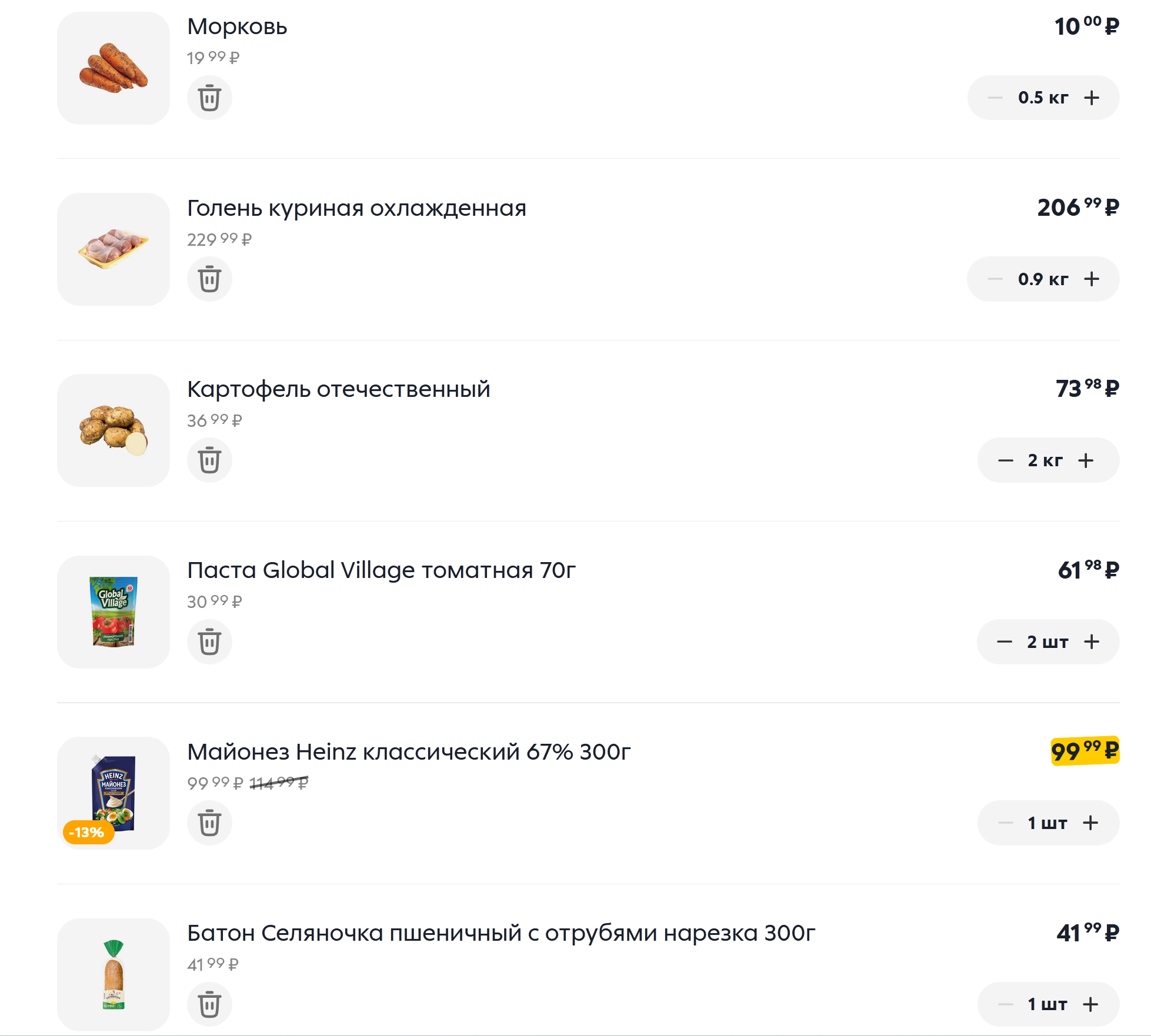1151x1036 pixels.
Task: Delete Морковь from the cart
Action: point(209,98)
